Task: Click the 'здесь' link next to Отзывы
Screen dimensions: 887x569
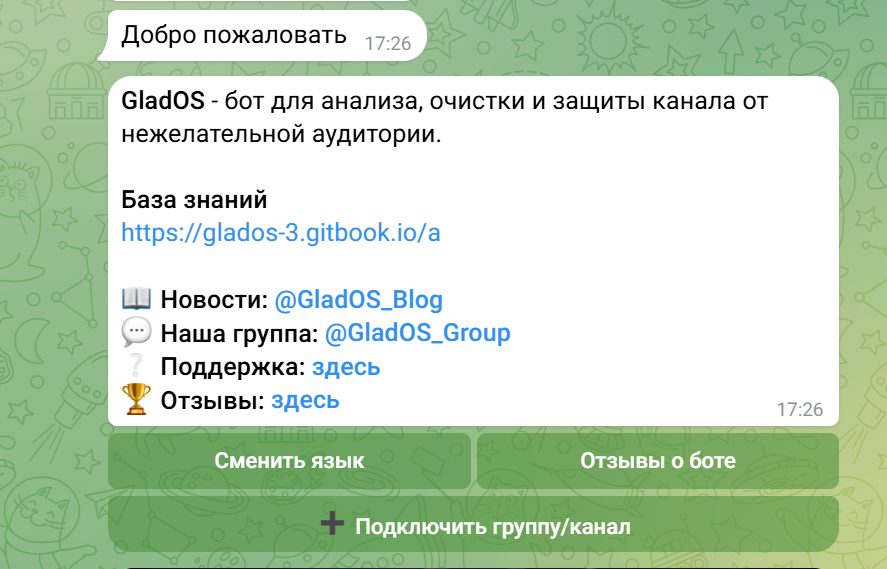Action: 305,400
